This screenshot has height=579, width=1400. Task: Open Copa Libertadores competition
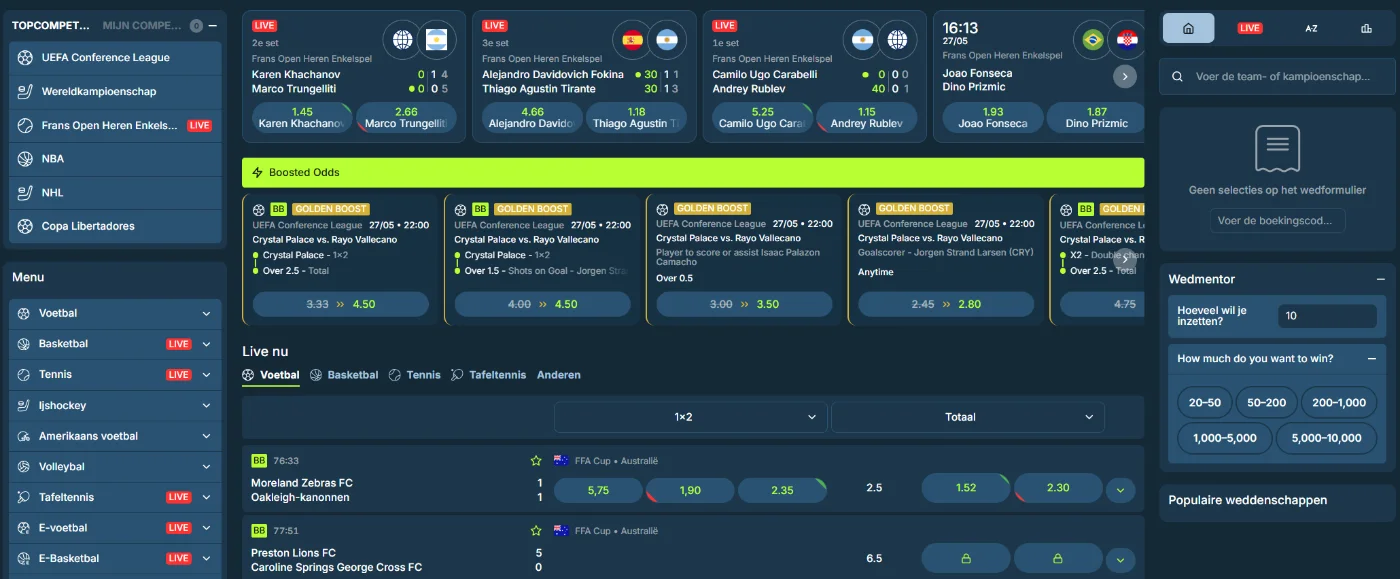coord(116,227)
